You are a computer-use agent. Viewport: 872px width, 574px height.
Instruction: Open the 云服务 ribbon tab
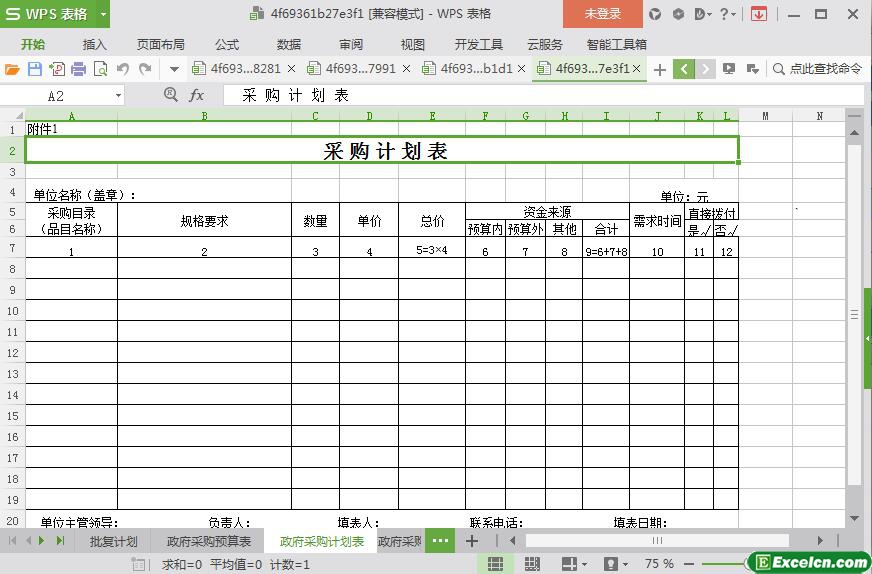pyautogui.click(x=545, y=44)
